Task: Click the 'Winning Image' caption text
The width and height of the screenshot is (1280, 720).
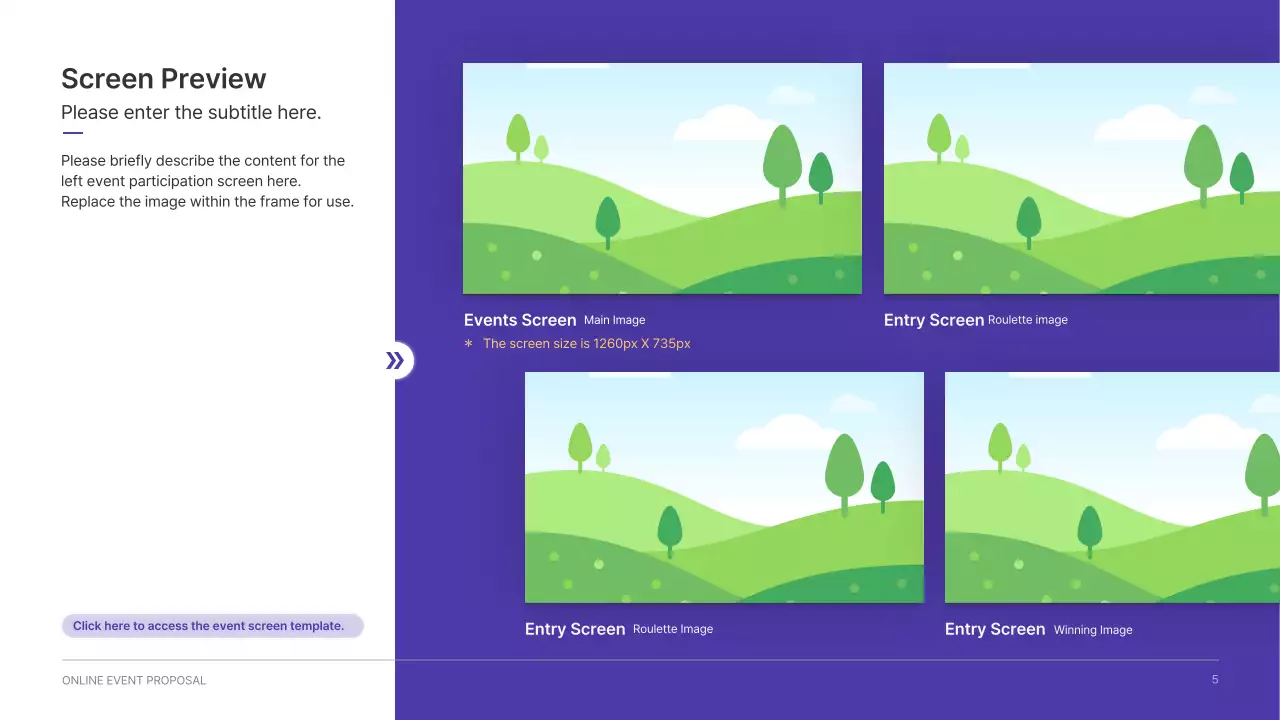Action: [x=1093, y=630]
